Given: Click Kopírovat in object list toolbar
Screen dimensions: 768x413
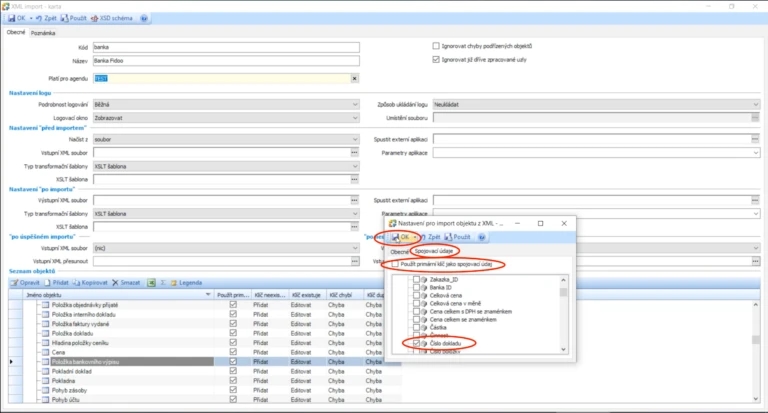Looking at the screenshot, I should (x=90, y=283).
